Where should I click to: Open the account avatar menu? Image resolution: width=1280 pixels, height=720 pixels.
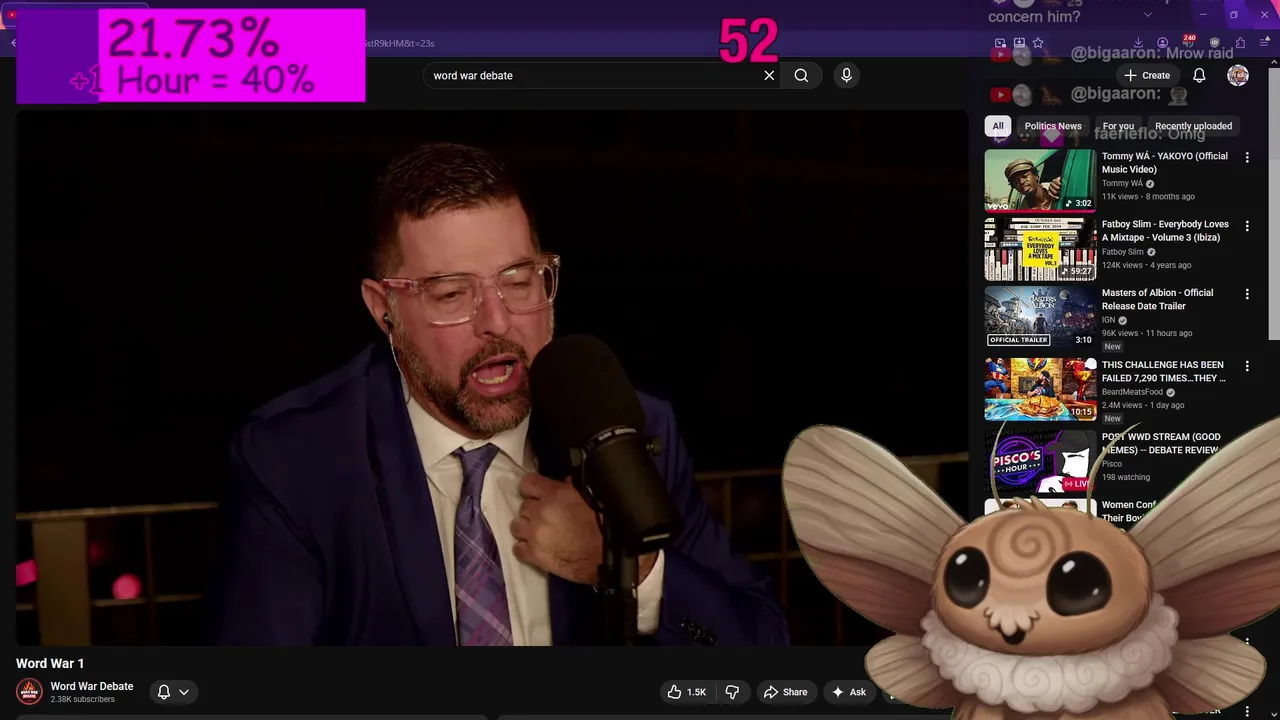pos(1238,75)
